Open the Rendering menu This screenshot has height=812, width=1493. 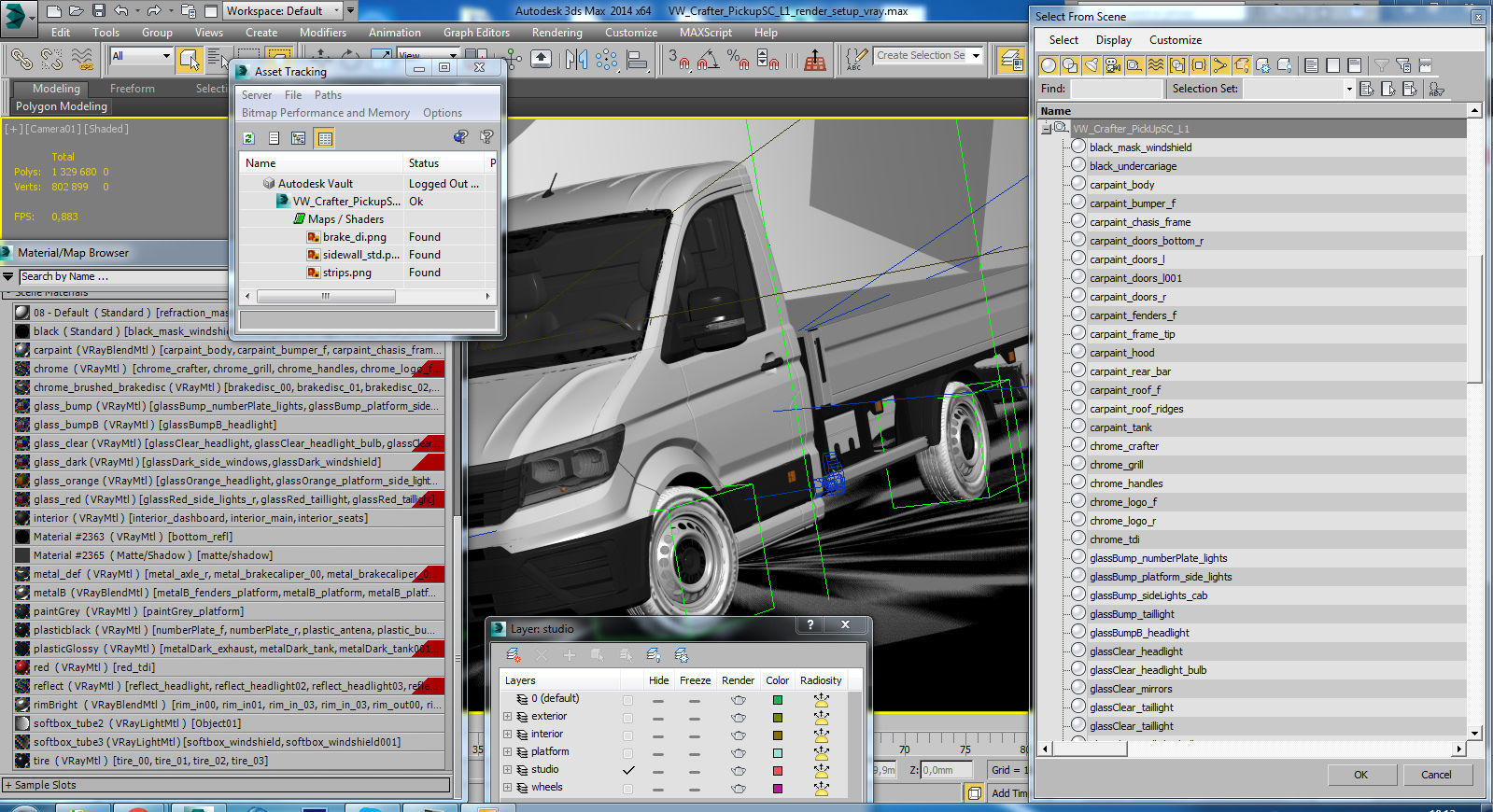tap(557, 32)
